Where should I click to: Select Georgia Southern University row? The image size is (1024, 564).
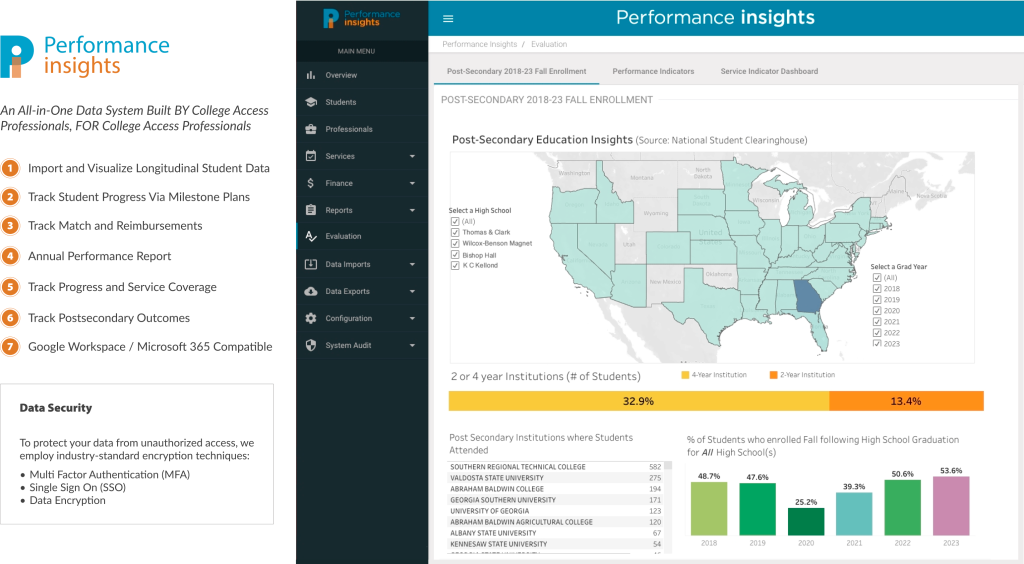(556, 500)
